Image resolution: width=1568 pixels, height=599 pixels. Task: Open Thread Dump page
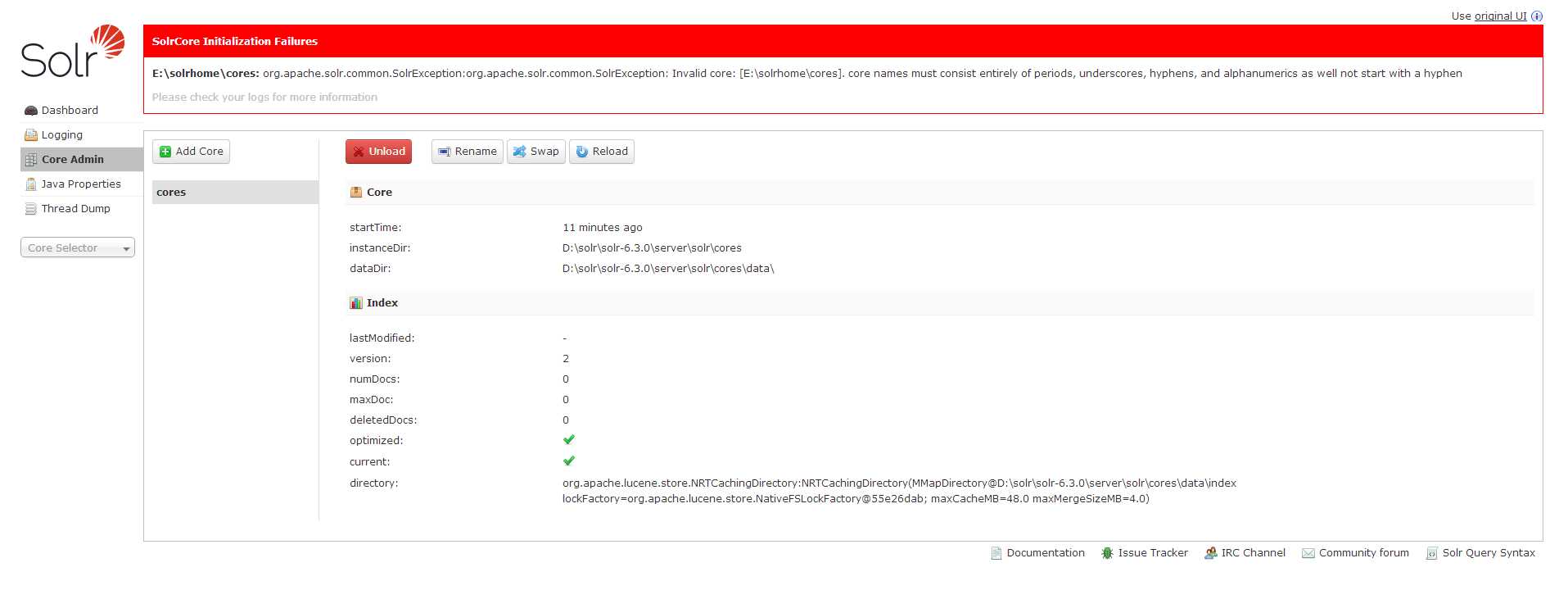click(x=75, y=208)
